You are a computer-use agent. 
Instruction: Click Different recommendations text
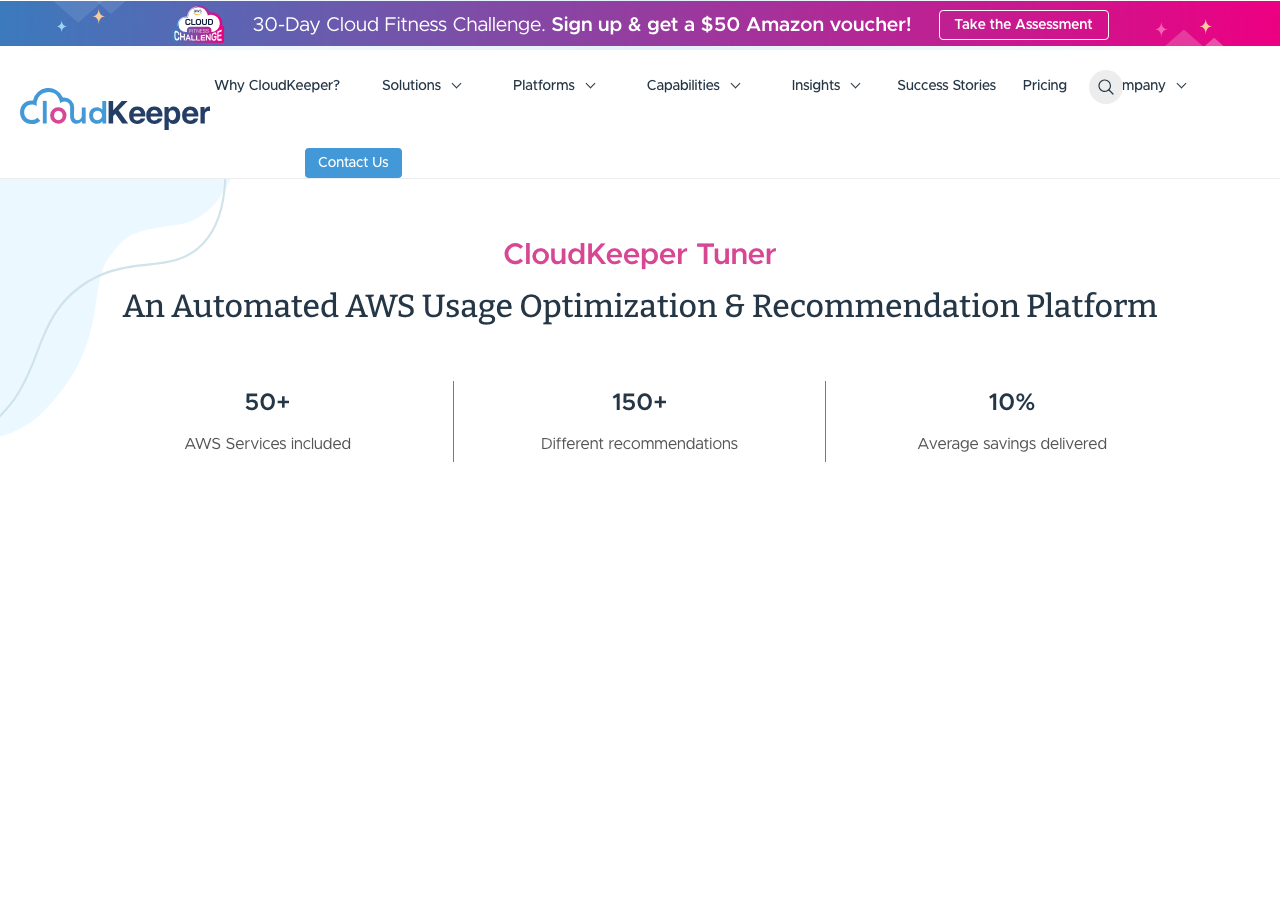point(640,444)
